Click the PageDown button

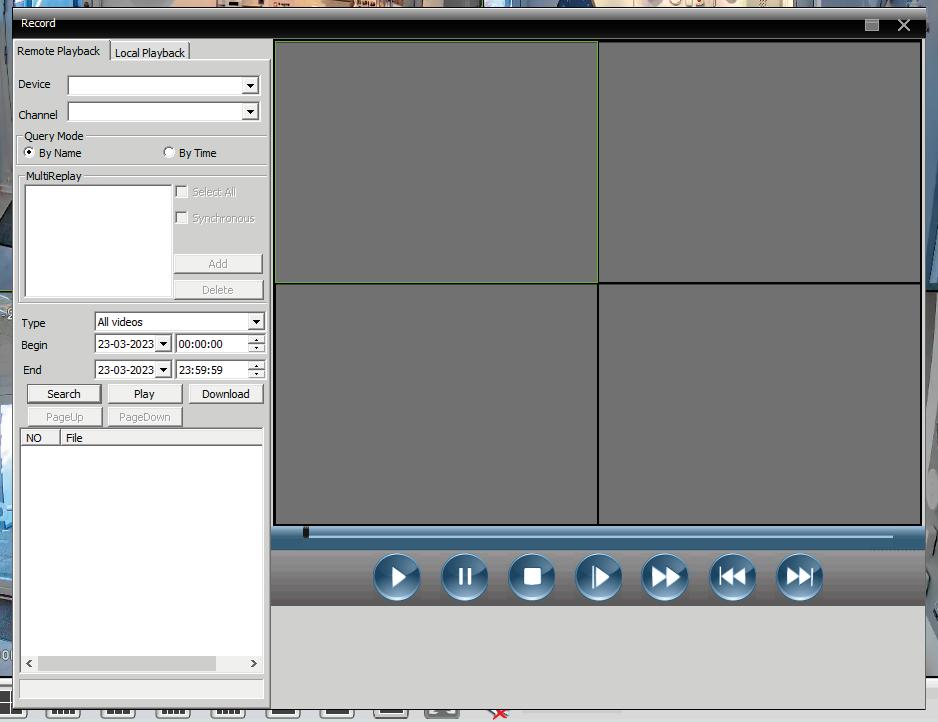pyautogui.click(x=145, y=417)
